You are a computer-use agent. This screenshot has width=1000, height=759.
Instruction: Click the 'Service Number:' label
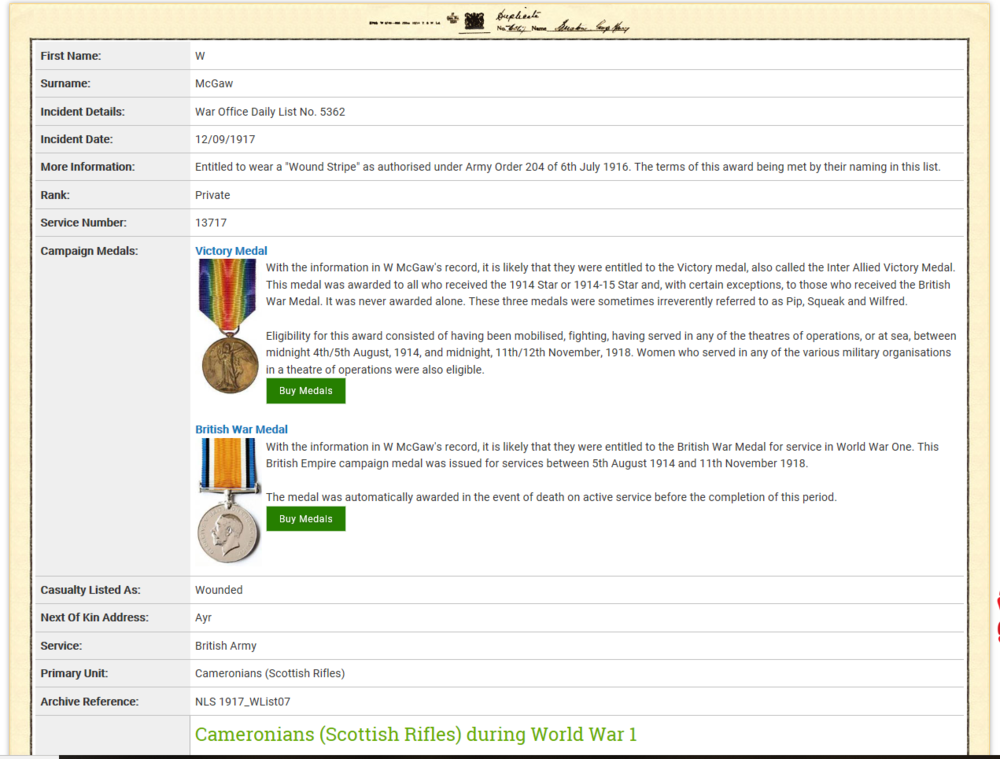point(84,223)
